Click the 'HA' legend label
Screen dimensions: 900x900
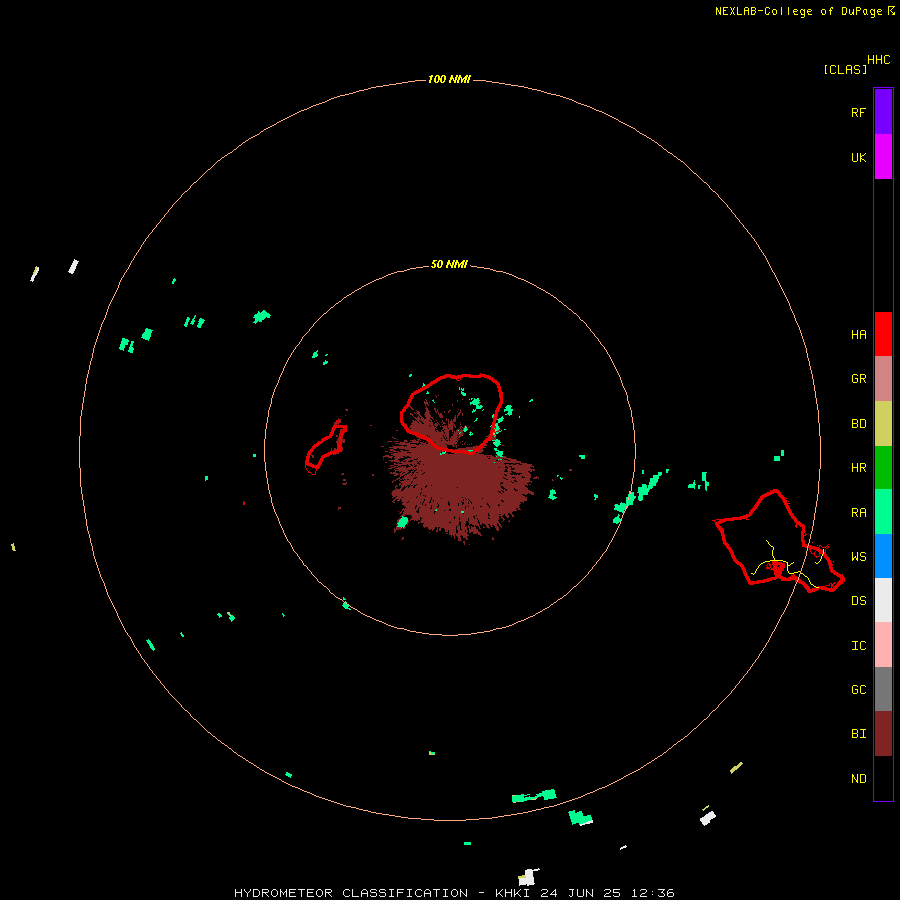858,335
